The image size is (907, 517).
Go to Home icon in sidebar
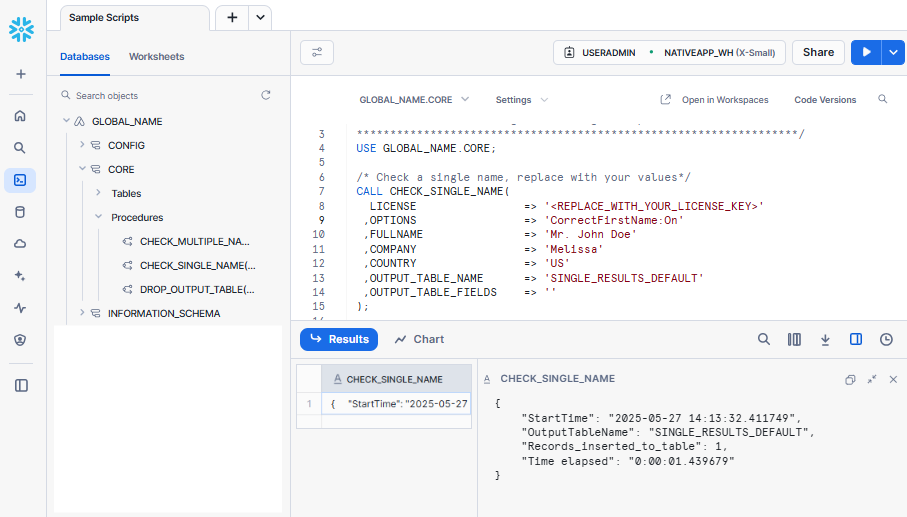tap(20, 116)
